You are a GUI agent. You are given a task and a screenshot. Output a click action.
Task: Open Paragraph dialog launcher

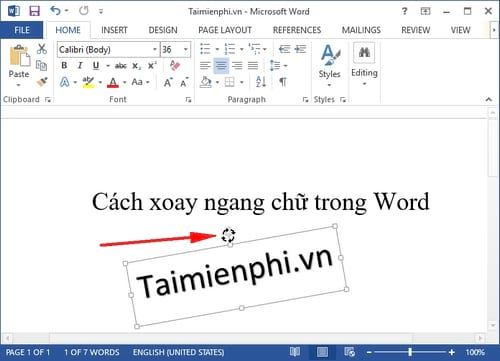coord(305,99)
